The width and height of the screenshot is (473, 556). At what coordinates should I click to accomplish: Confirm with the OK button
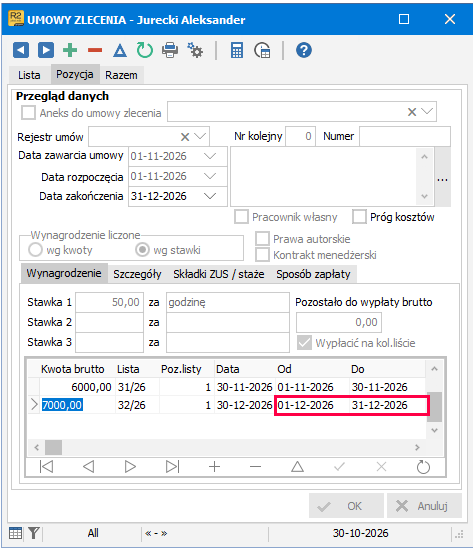pos(346,506)
